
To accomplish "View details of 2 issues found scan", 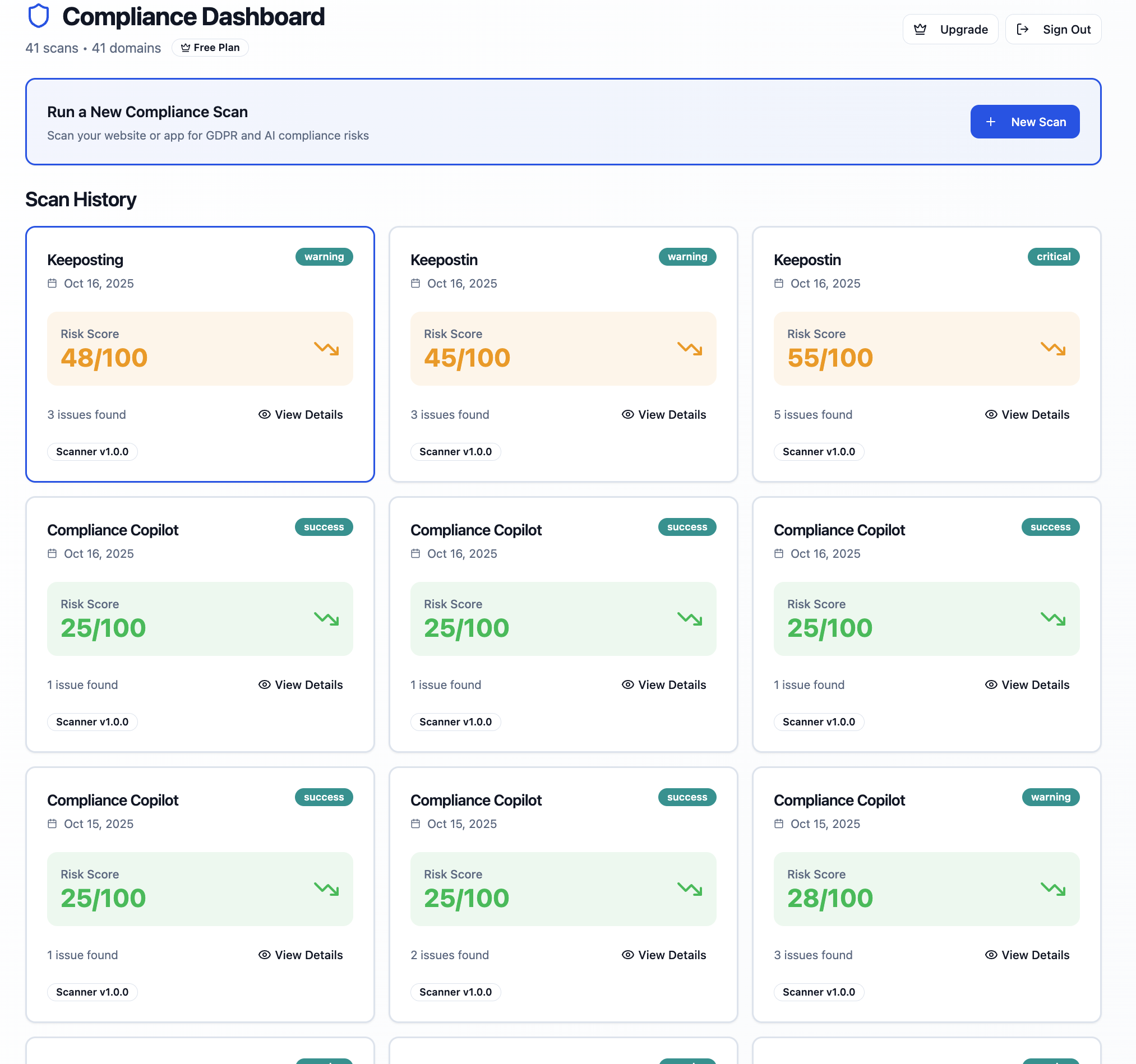I will coord(663,955).
